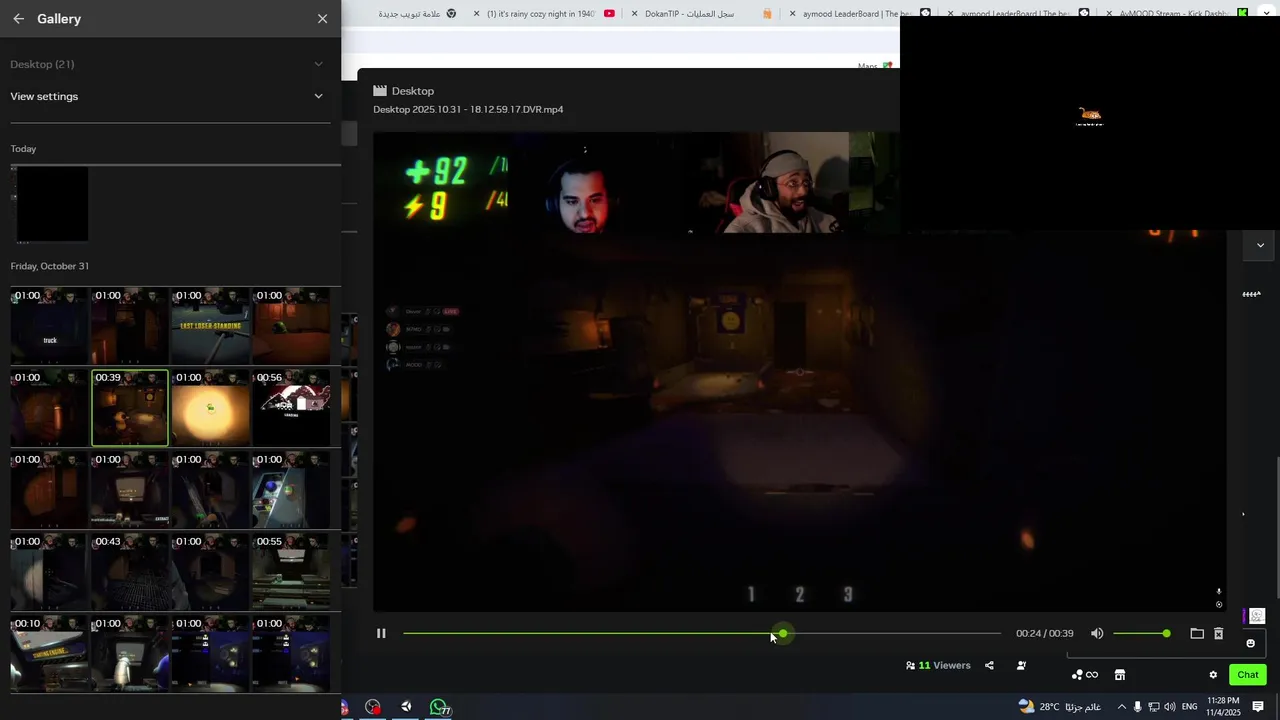Show hidden system tray icons chevron

1121,707
